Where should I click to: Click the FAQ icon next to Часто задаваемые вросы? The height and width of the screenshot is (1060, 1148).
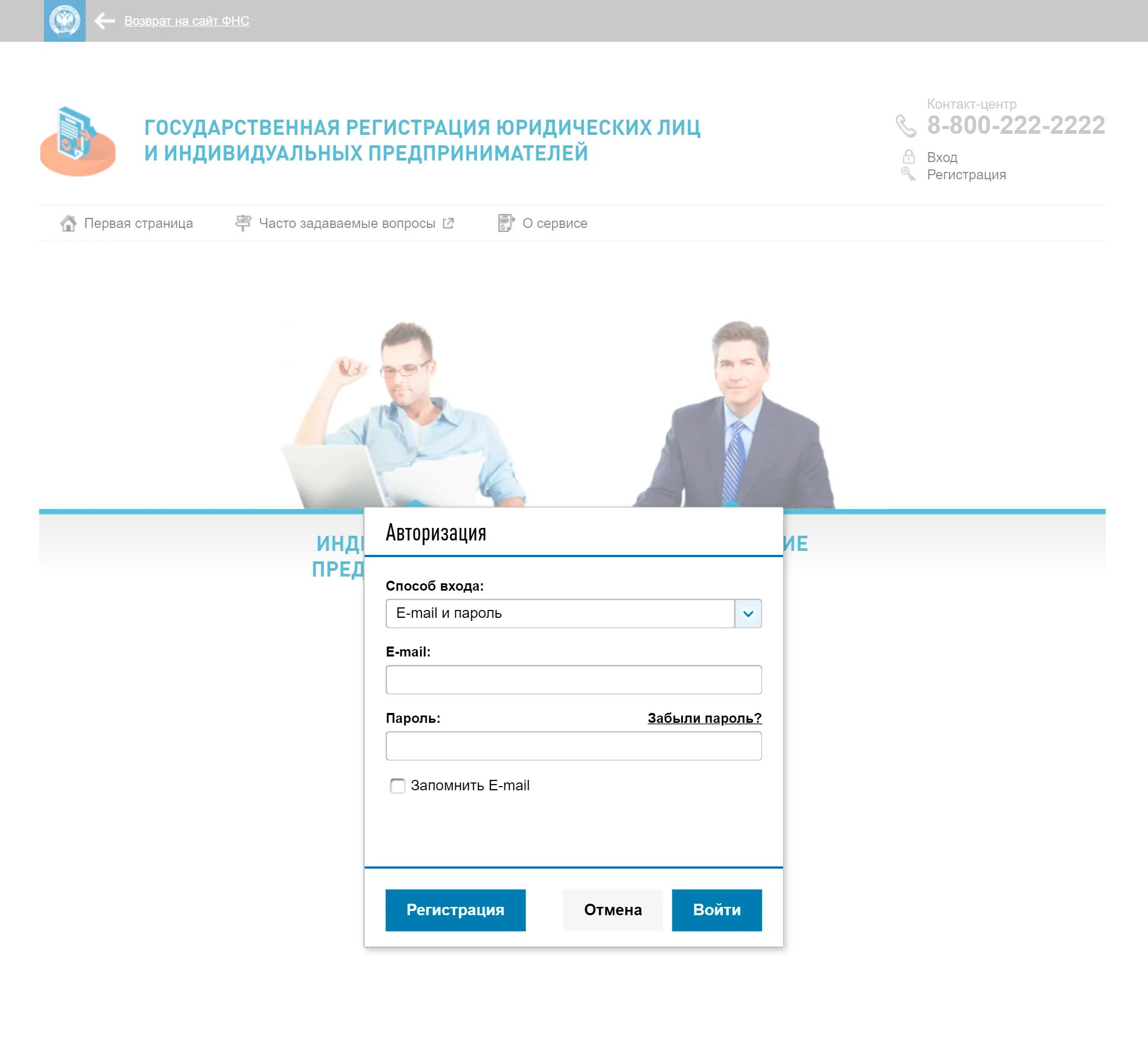pos(242,222)
